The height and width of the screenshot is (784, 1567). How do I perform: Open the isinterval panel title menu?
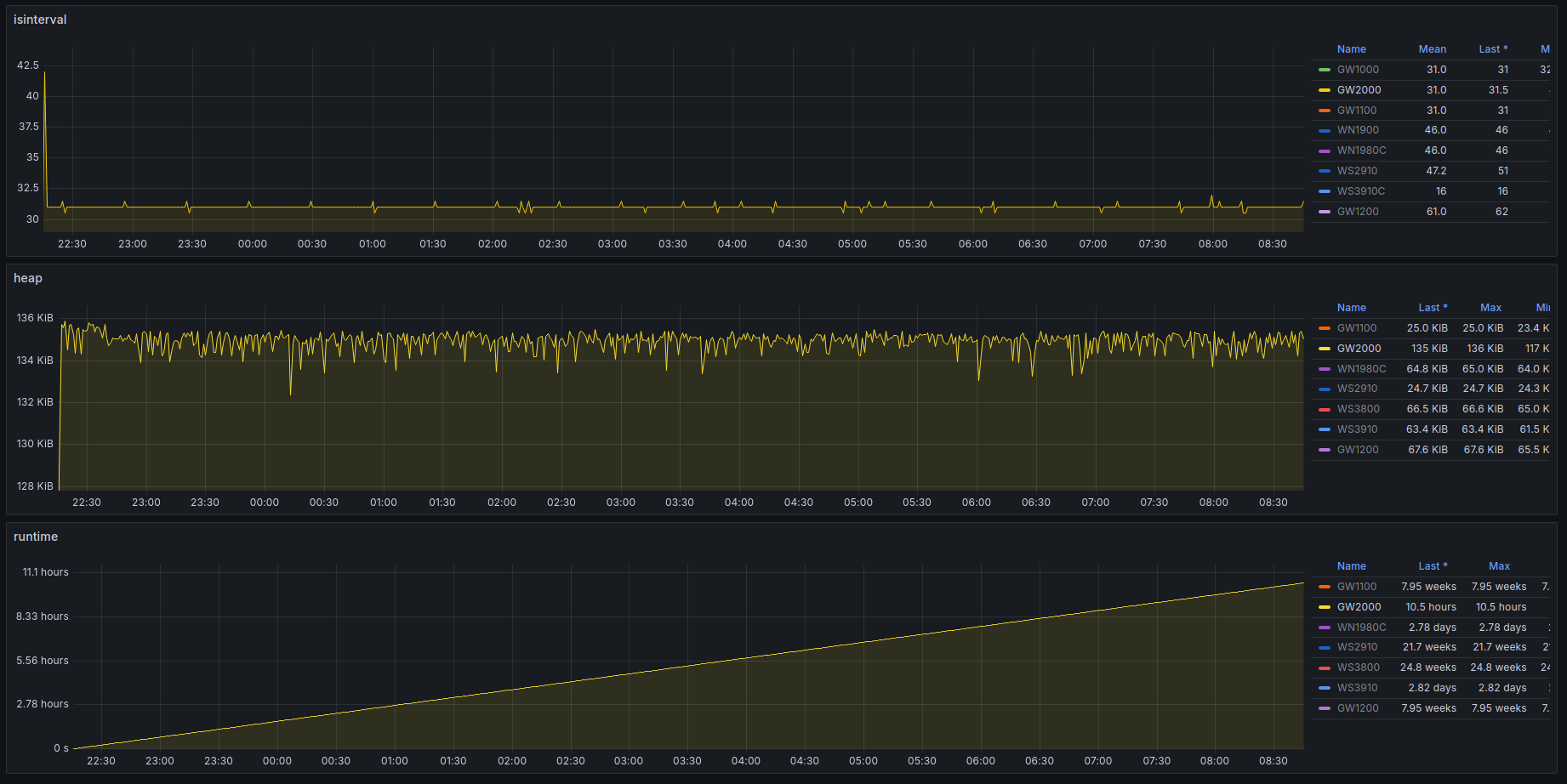[40, 20]
